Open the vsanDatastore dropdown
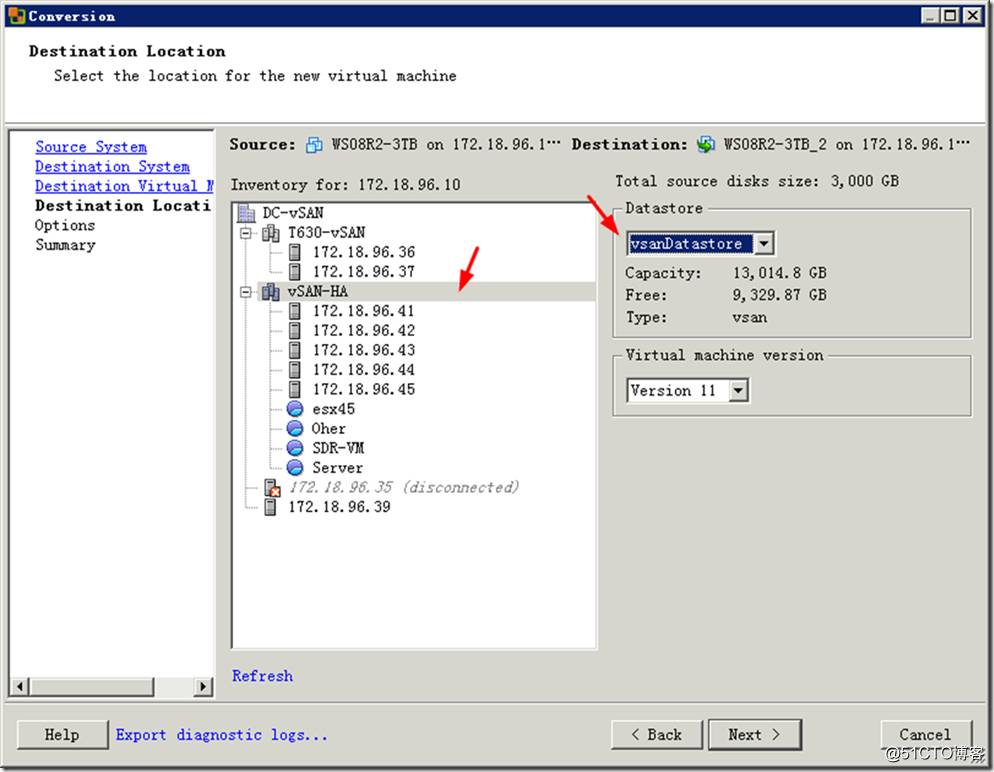The image size is (994, 772). click(x=763, y=244)
